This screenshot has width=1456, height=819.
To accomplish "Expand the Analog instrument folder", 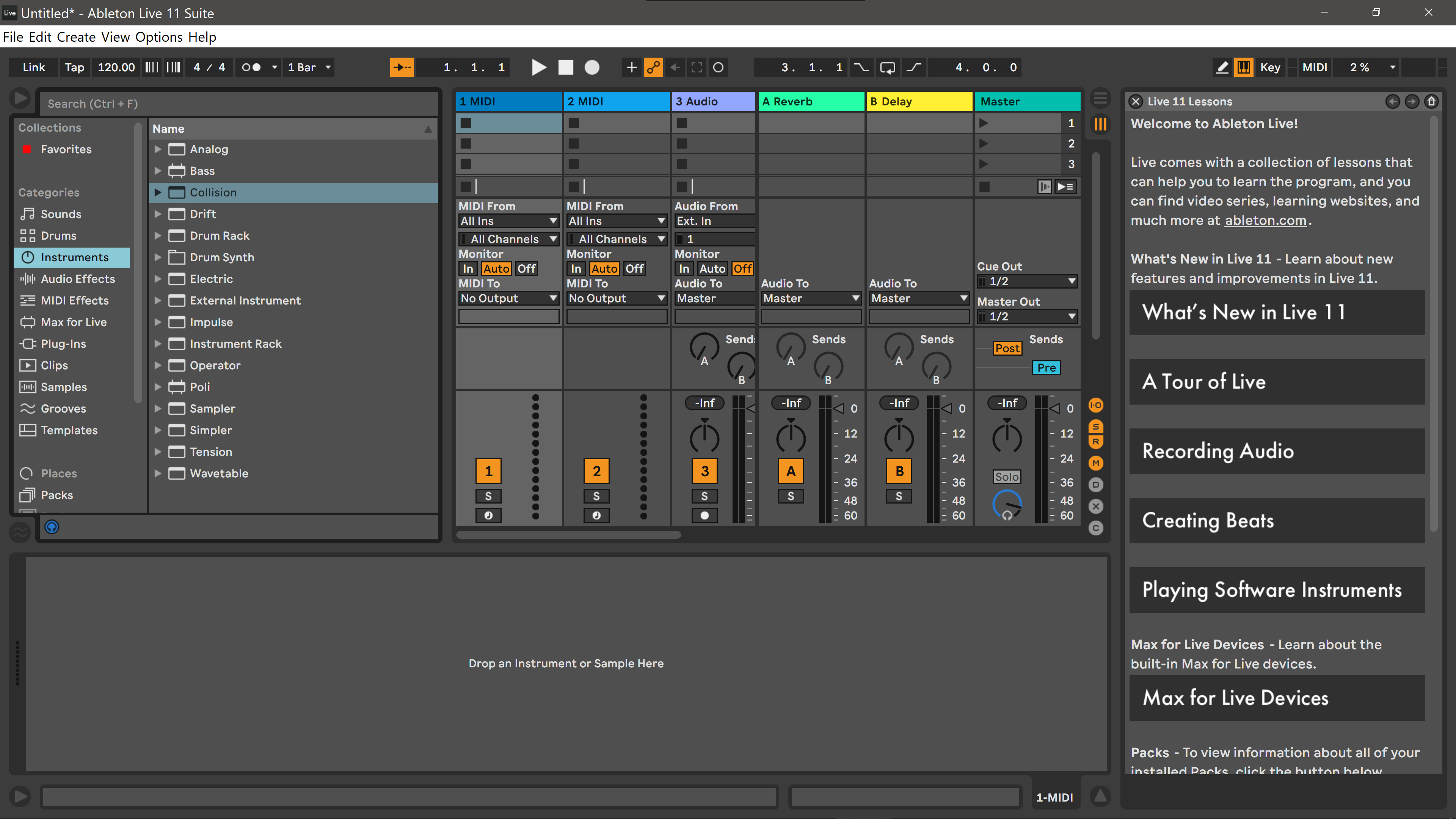I will click(x=158, y=149).
